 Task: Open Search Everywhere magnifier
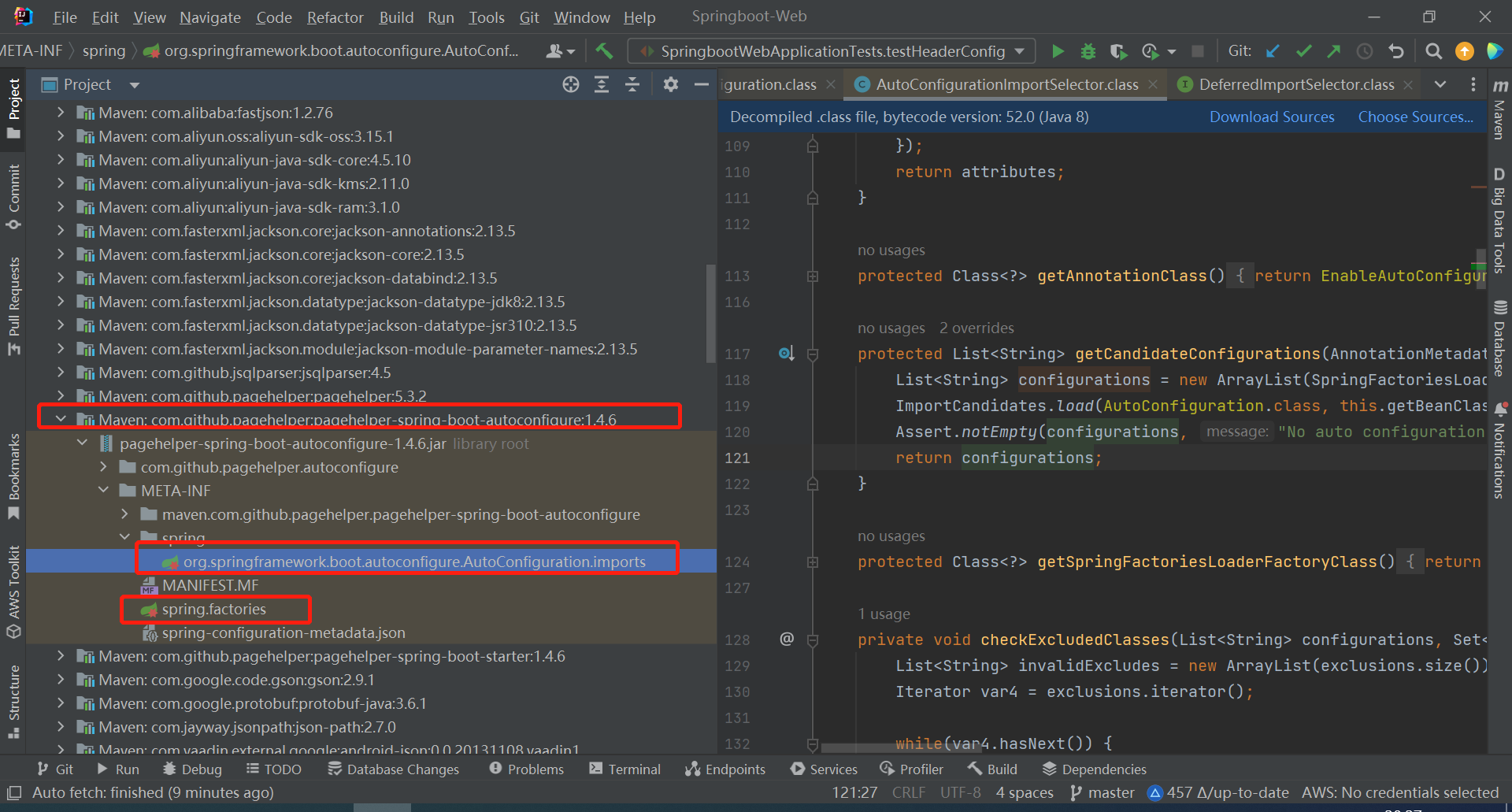pyautogui.click(x=1433, y=51)
